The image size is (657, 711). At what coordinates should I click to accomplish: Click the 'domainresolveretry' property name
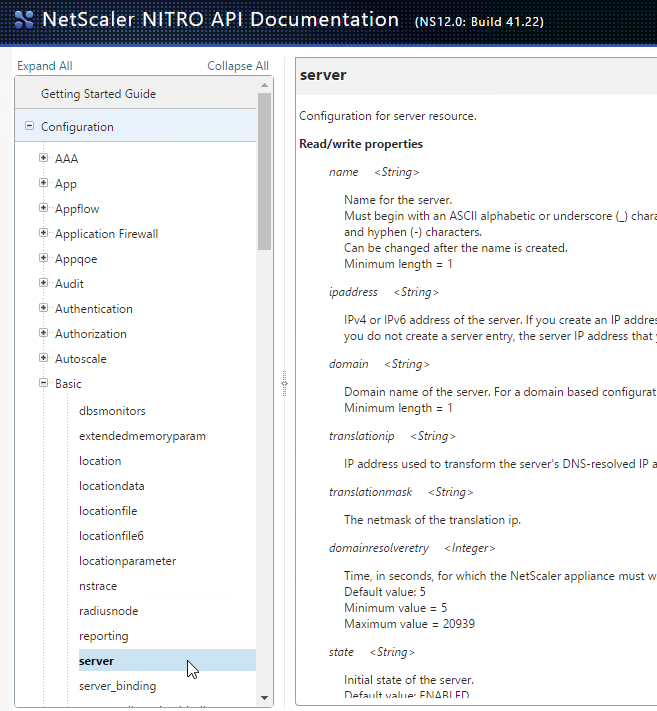379,548
